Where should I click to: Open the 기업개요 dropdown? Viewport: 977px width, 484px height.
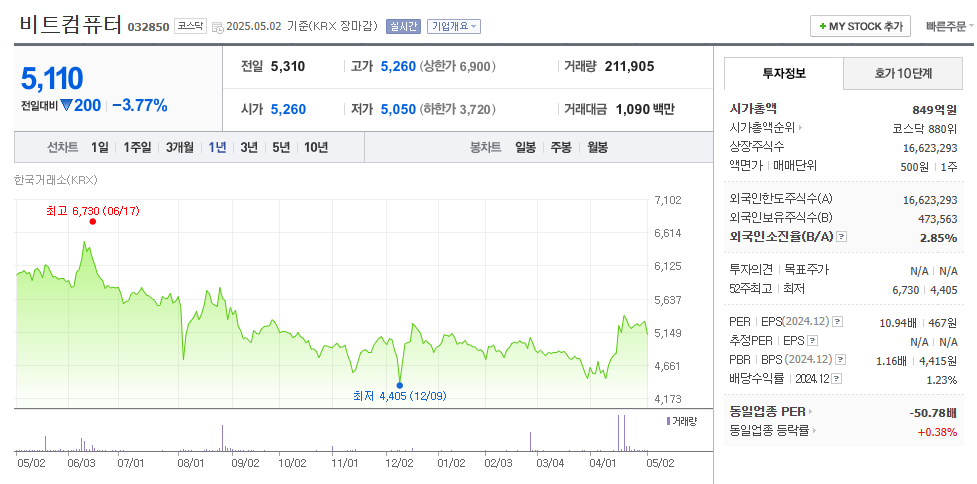[x=454, y=26]
